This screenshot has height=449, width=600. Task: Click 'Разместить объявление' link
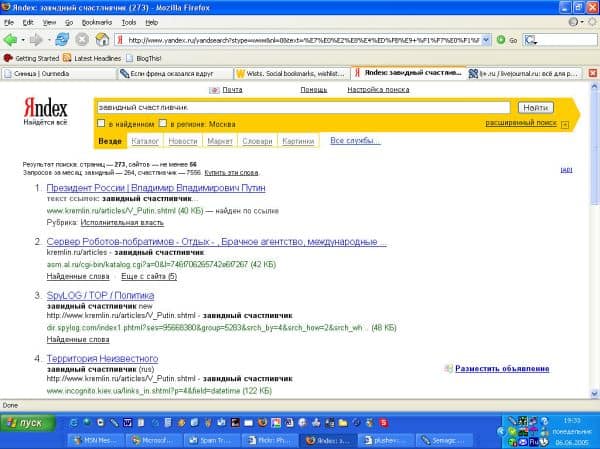tap(502, 369)
